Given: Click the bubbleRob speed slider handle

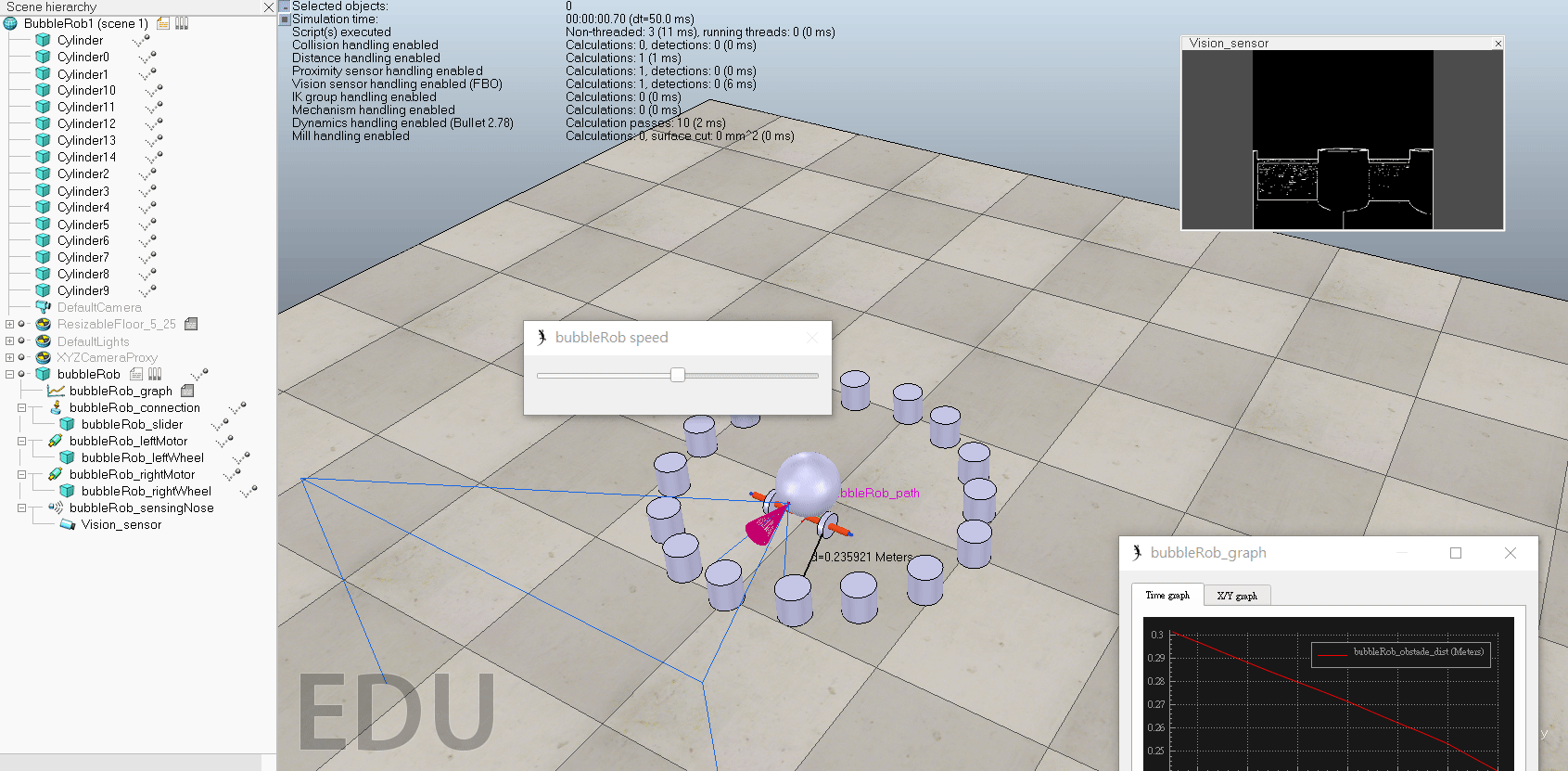Looking at the screenshot, I should coord(678,375).
